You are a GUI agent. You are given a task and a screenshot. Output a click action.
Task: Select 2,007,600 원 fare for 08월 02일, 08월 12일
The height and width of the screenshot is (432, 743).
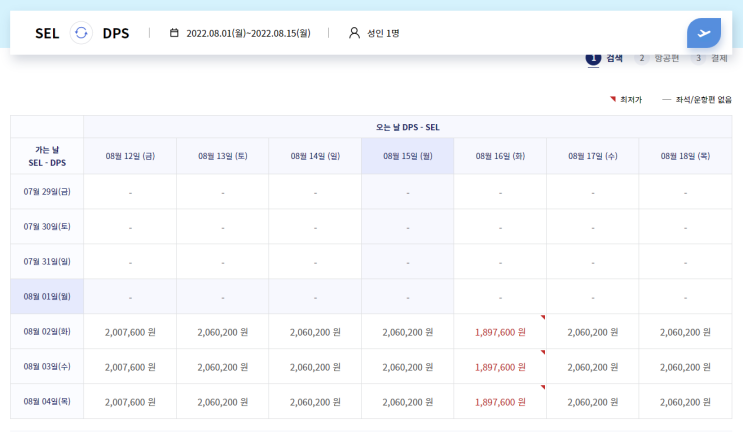tap(130, 332)
